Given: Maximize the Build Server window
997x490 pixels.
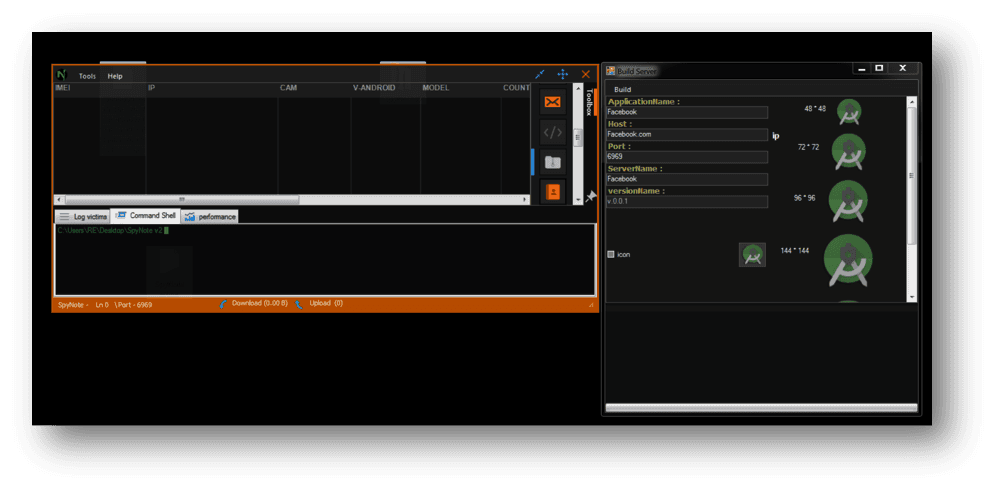Looking at the screenshot, I should coord(879,69).
